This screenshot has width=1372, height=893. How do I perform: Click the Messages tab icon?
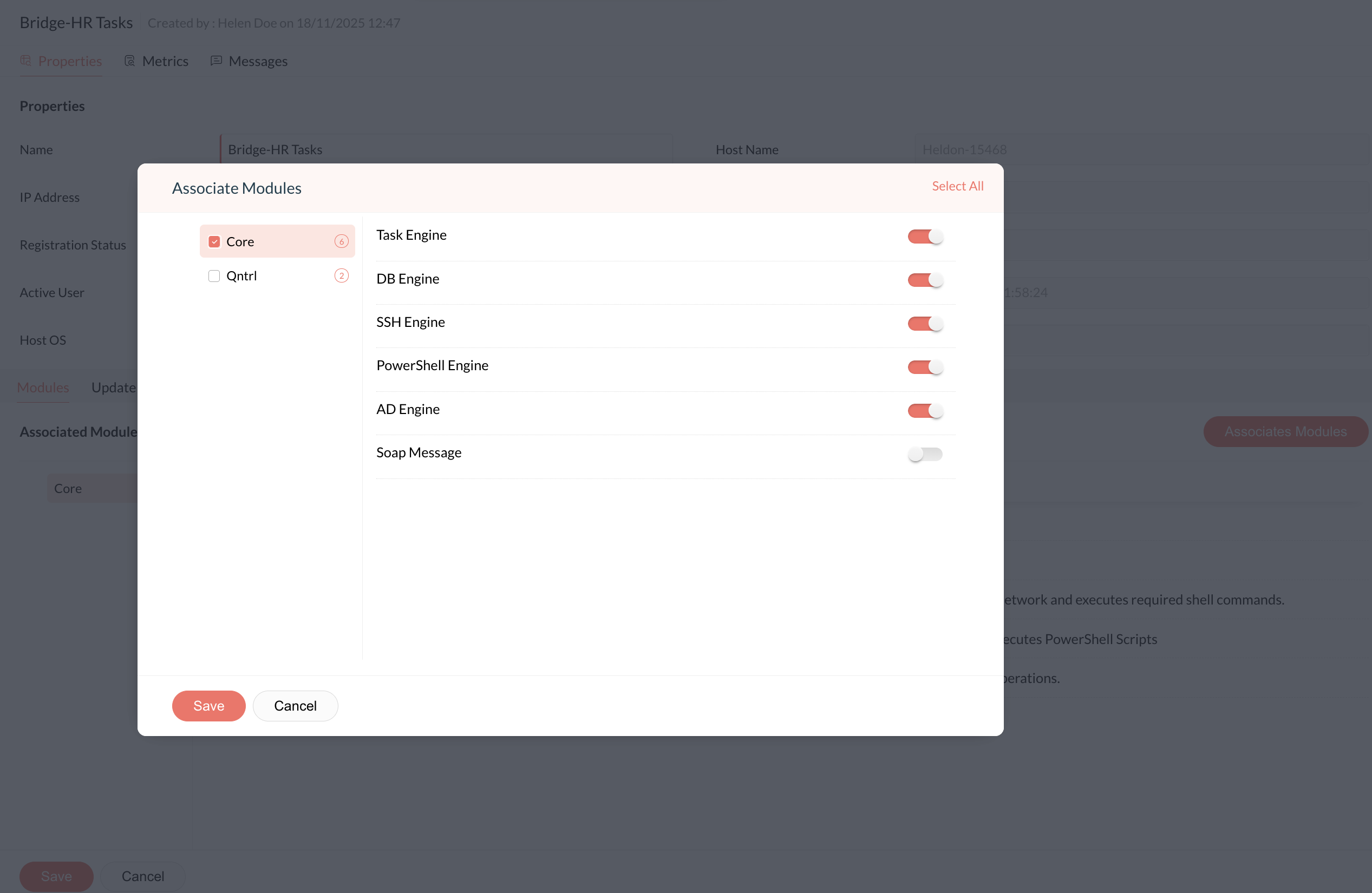[216, 61]
